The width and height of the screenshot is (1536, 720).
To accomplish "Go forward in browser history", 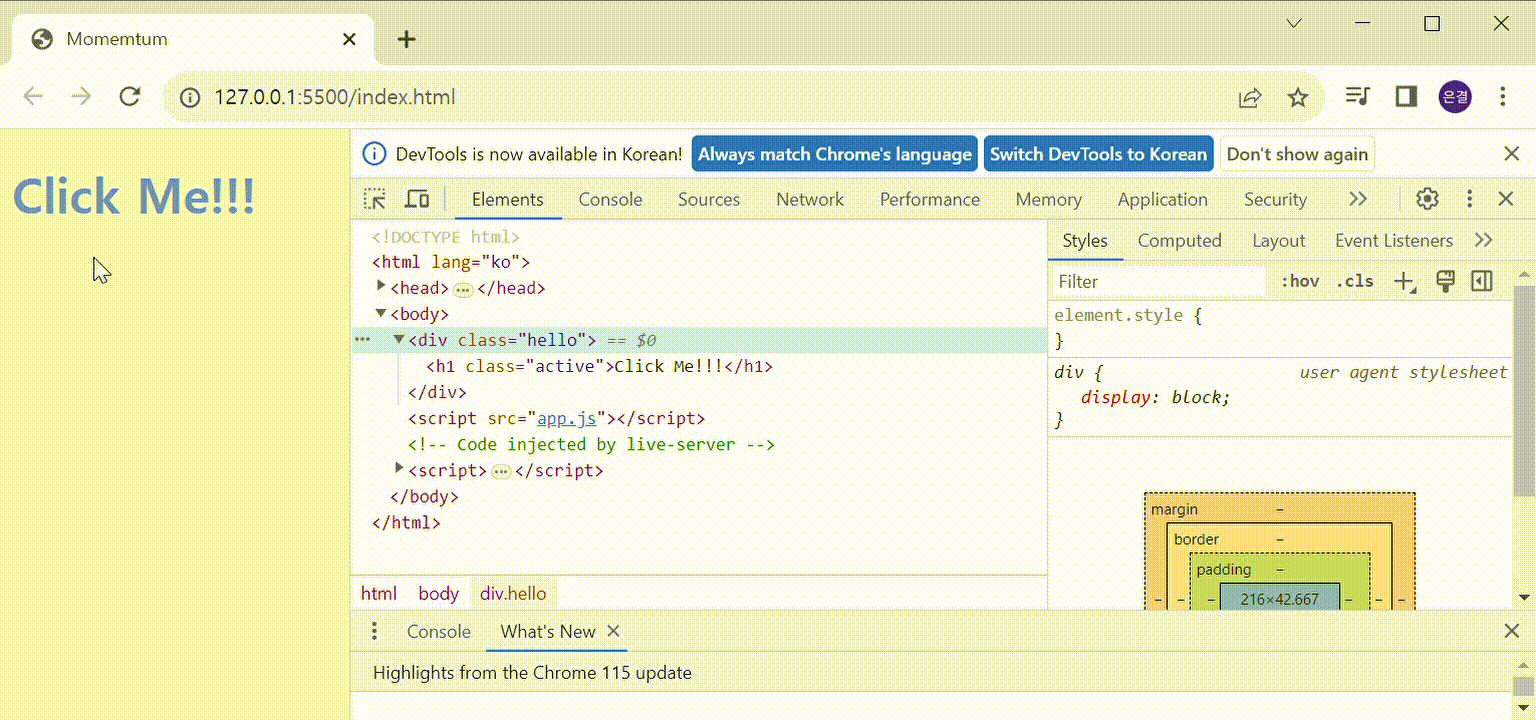I will (x=81, y=97).
